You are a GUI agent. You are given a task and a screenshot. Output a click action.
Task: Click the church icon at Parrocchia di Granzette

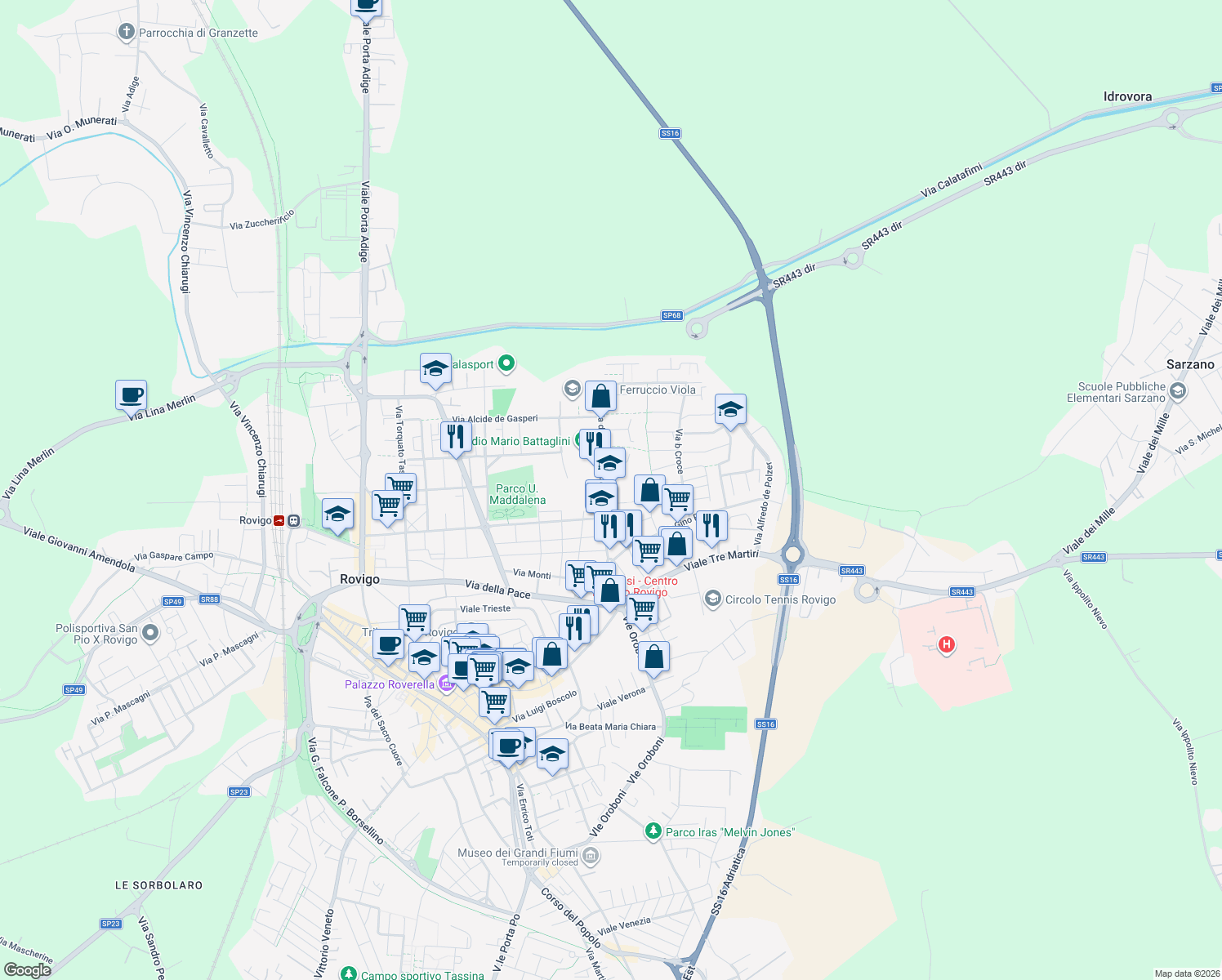click(x=127, y=33)
